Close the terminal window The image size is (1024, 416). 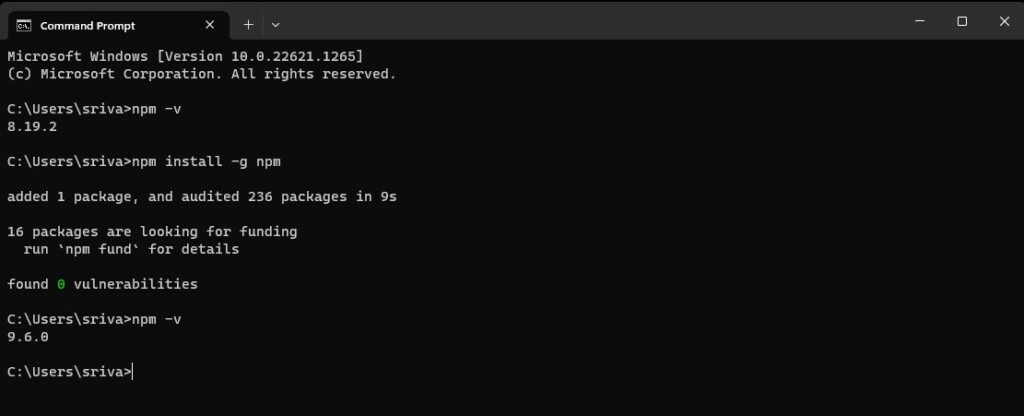(x=1004, y=21)
